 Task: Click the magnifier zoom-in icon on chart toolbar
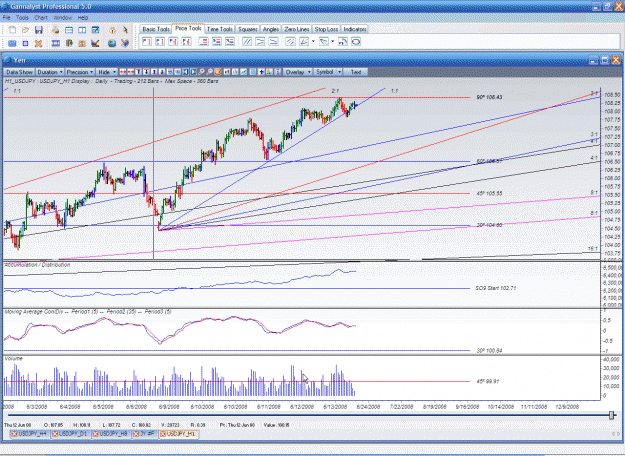click(202, 72)
